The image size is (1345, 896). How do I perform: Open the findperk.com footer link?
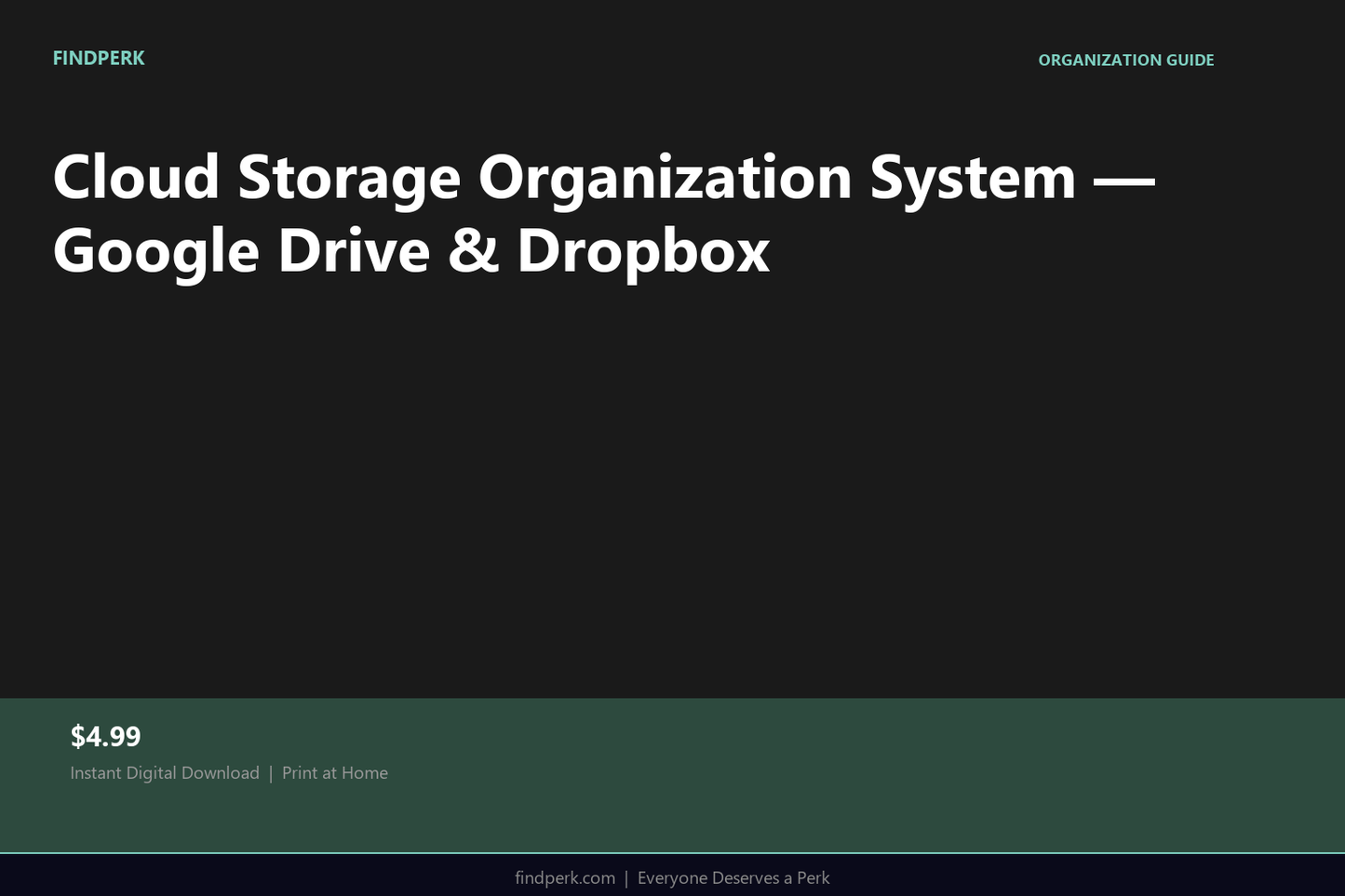click(x=565, y=878)
